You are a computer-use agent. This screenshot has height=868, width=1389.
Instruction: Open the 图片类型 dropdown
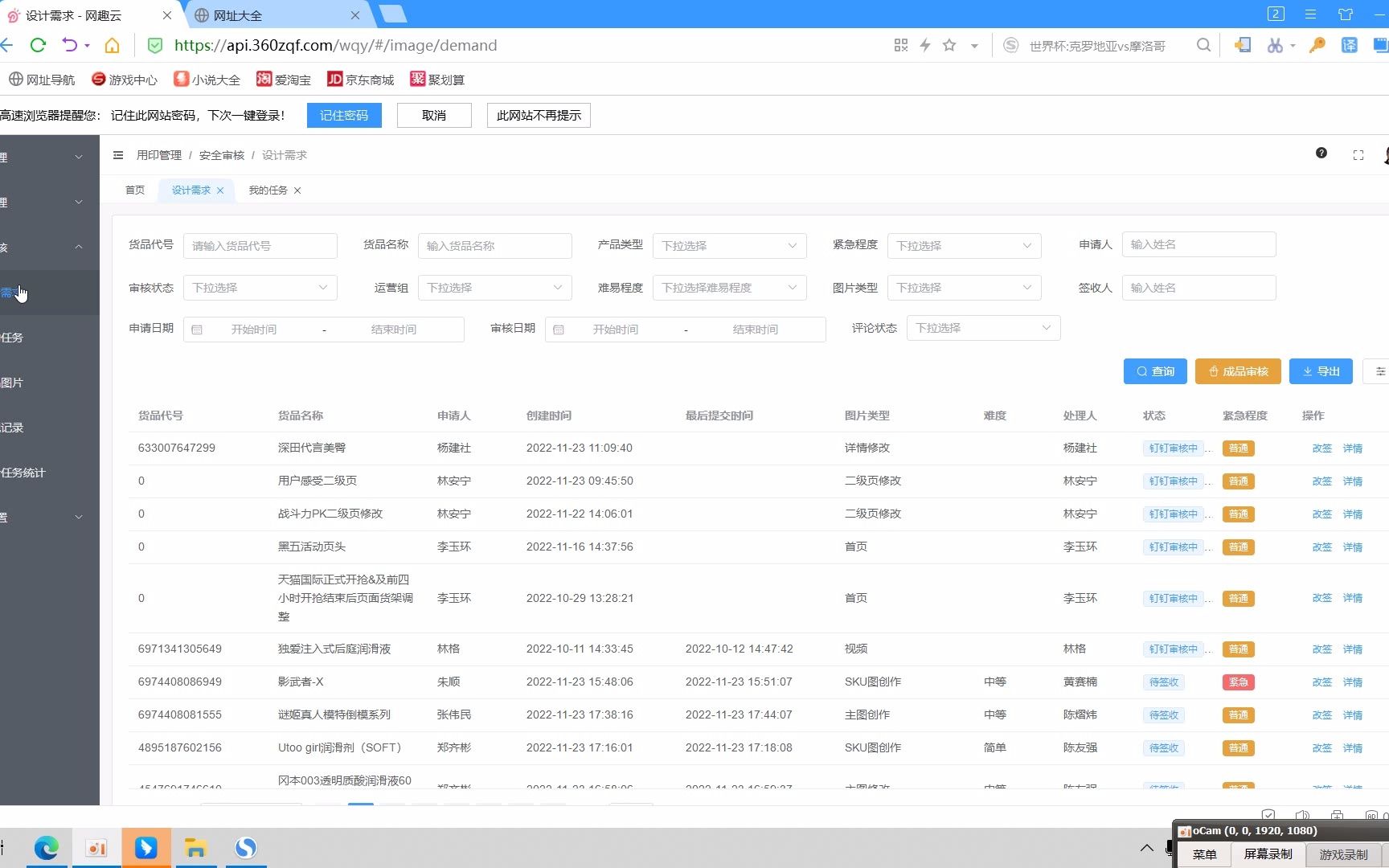(964, 288)
